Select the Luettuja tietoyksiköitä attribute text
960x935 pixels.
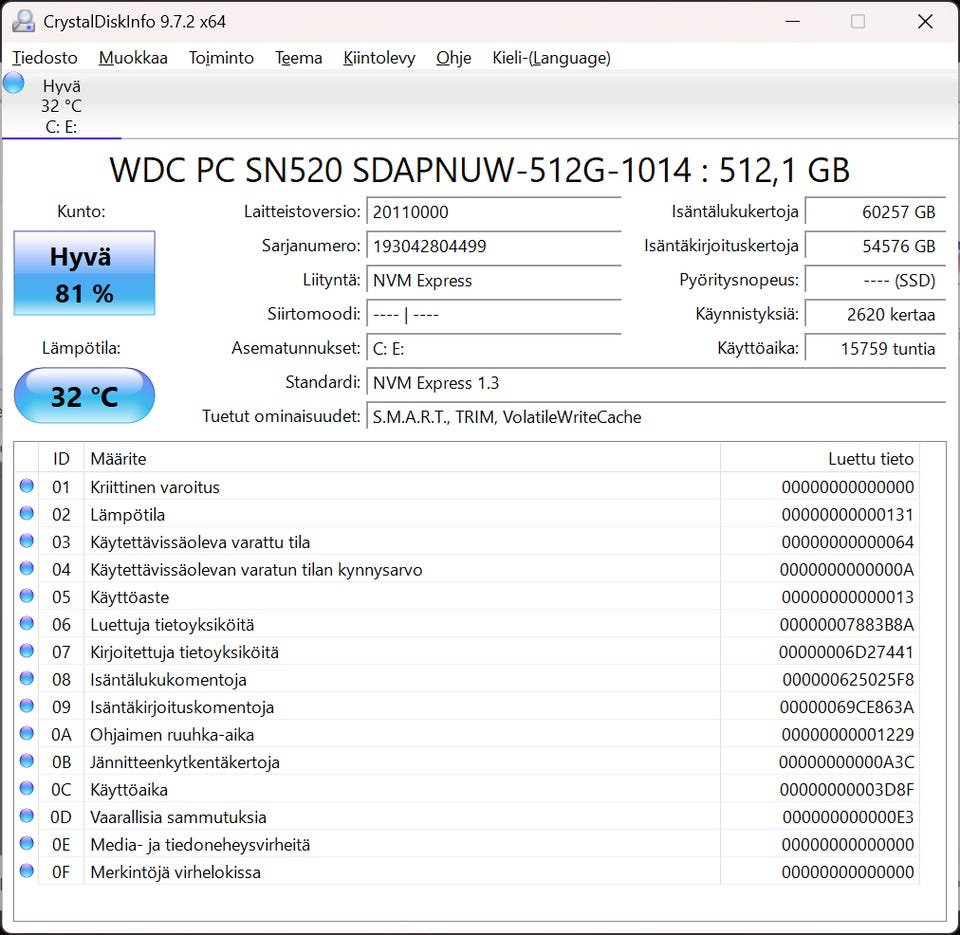pos(172,625)
